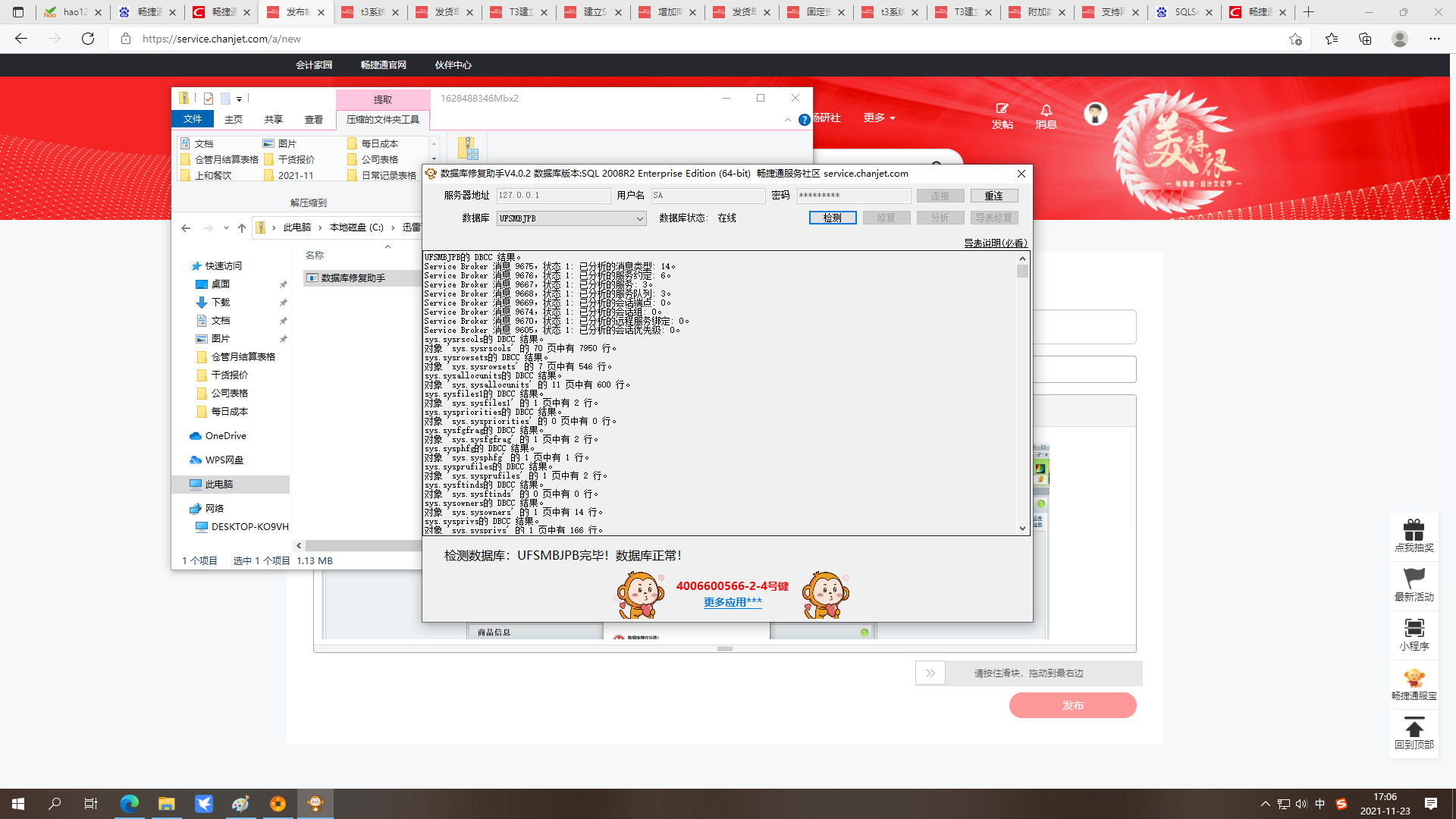Select 桌面 in quick access

click(221, 284)
